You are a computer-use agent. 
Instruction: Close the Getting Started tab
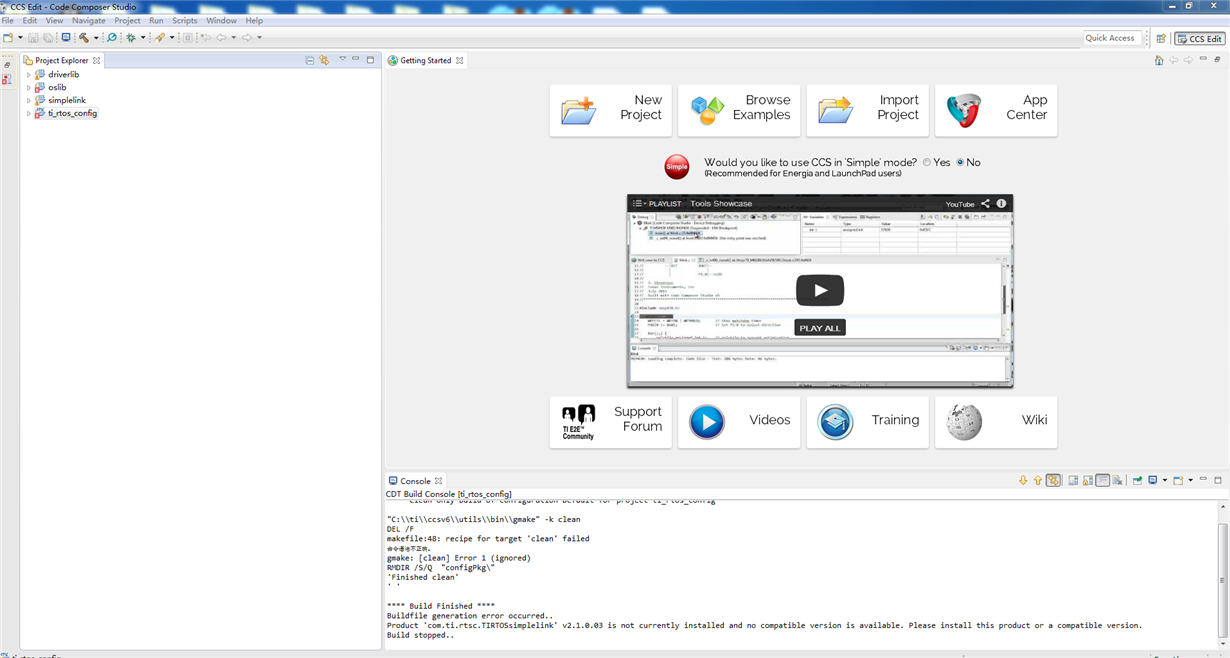pyautogui.click(x=460, y=61)
